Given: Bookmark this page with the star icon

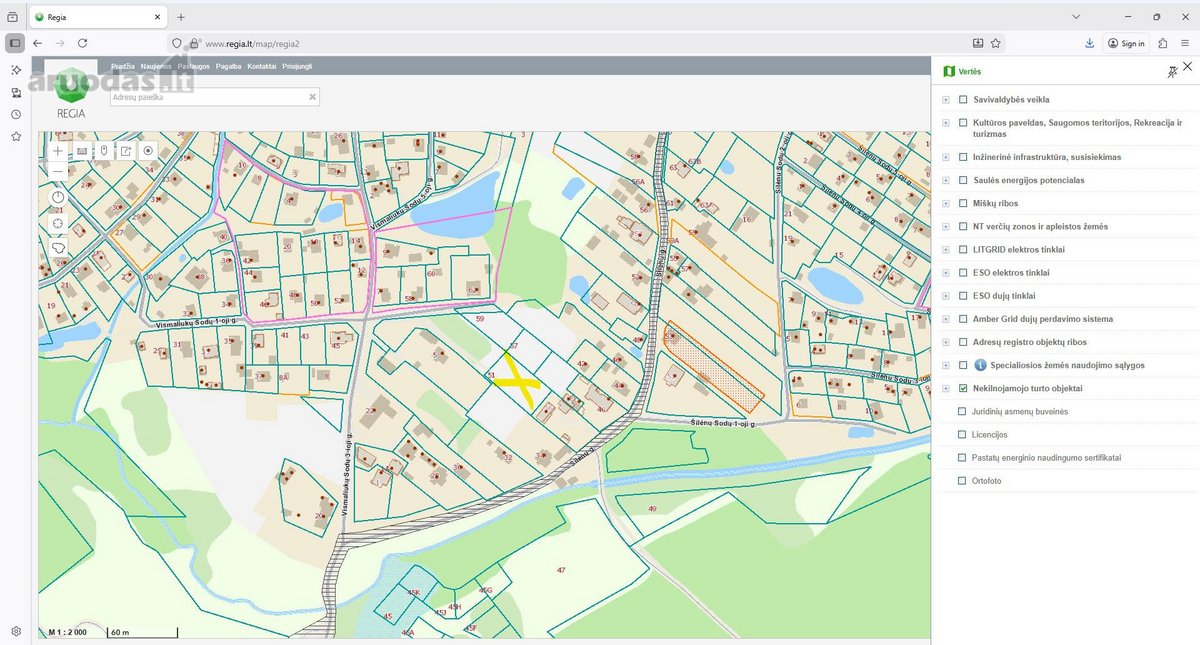Looking at the screenshot, I should [x=996, y=43].
